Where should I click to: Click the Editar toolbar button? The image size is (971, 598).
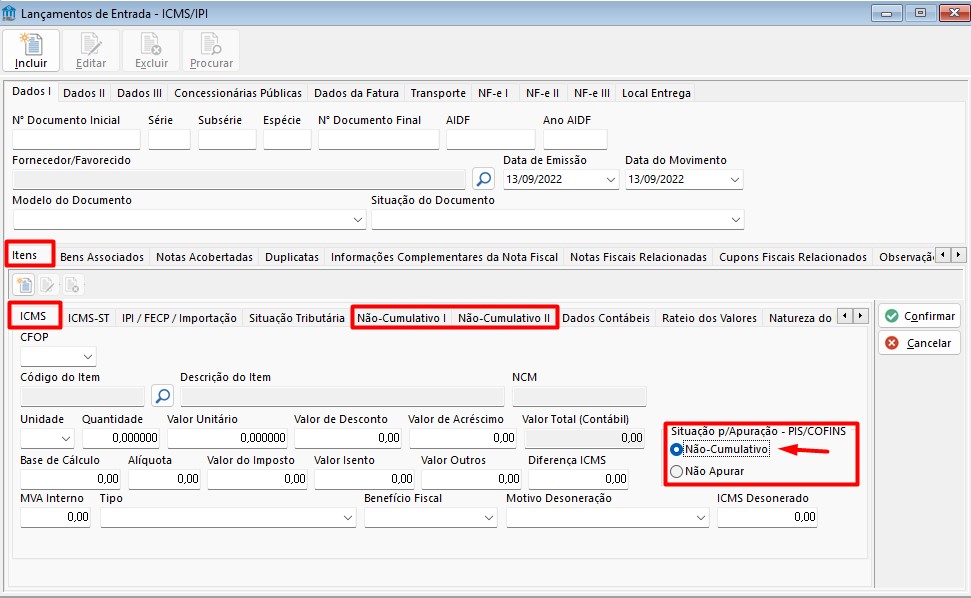(91, 50)
